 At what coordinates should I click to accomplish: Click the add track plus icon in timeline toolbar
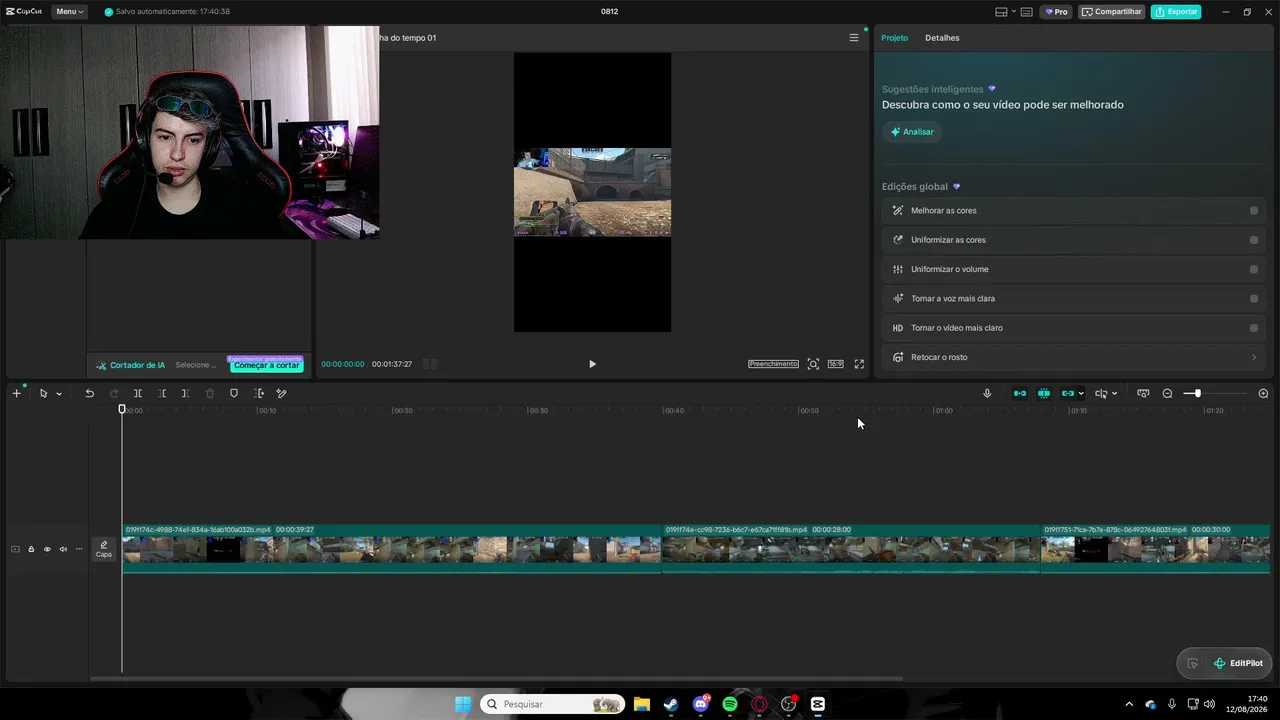16,393
